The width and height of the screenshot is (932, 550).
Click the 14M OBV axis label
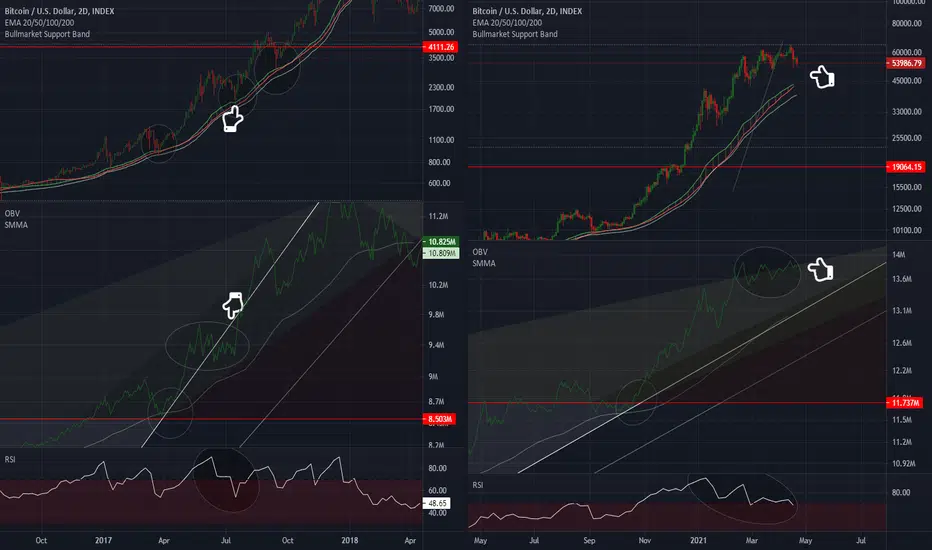click(899, 254)
